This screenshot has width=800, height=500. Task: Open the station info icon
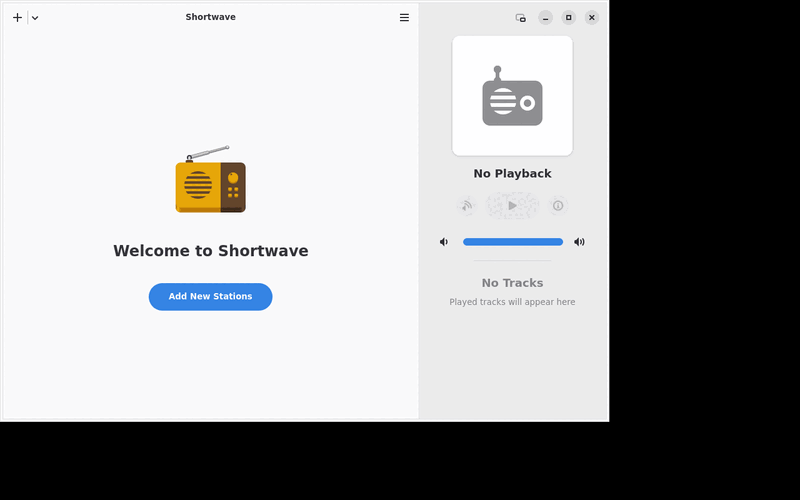coord(558,206)
